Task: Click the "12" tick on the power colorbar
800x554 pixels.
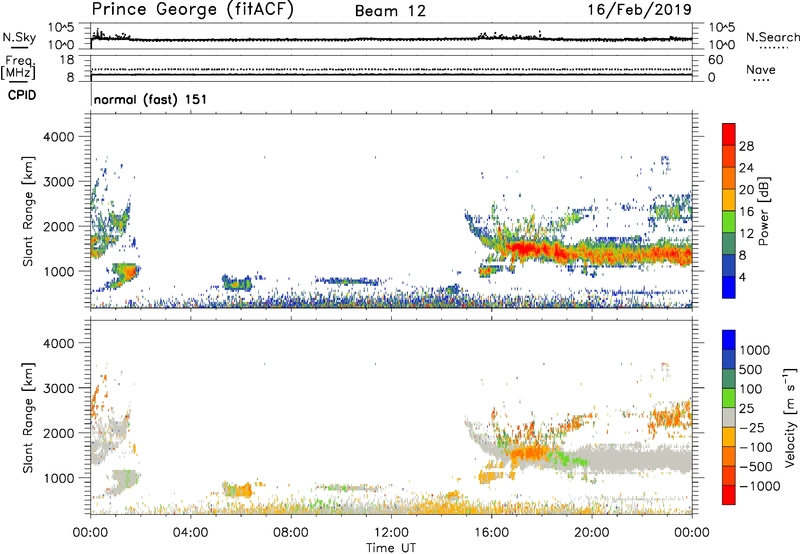Action: (746, 234)
